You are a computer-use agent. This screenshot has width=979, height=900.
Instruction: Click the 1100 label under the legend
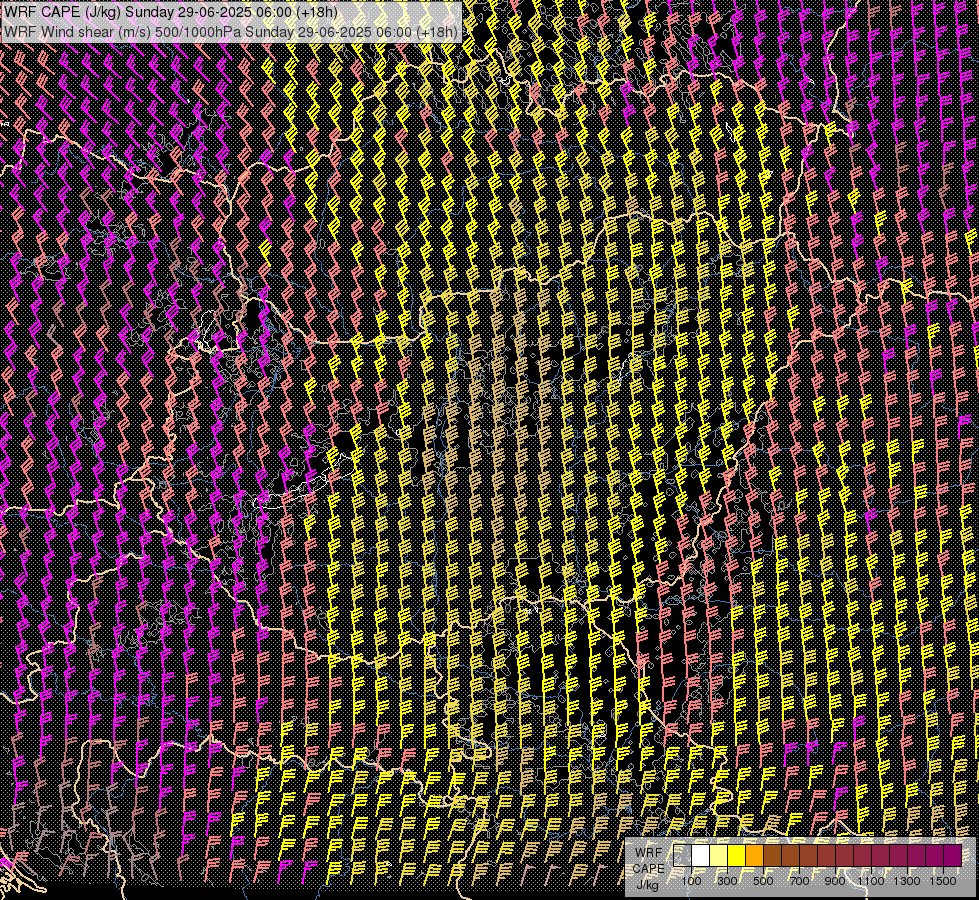pos(871,881)
